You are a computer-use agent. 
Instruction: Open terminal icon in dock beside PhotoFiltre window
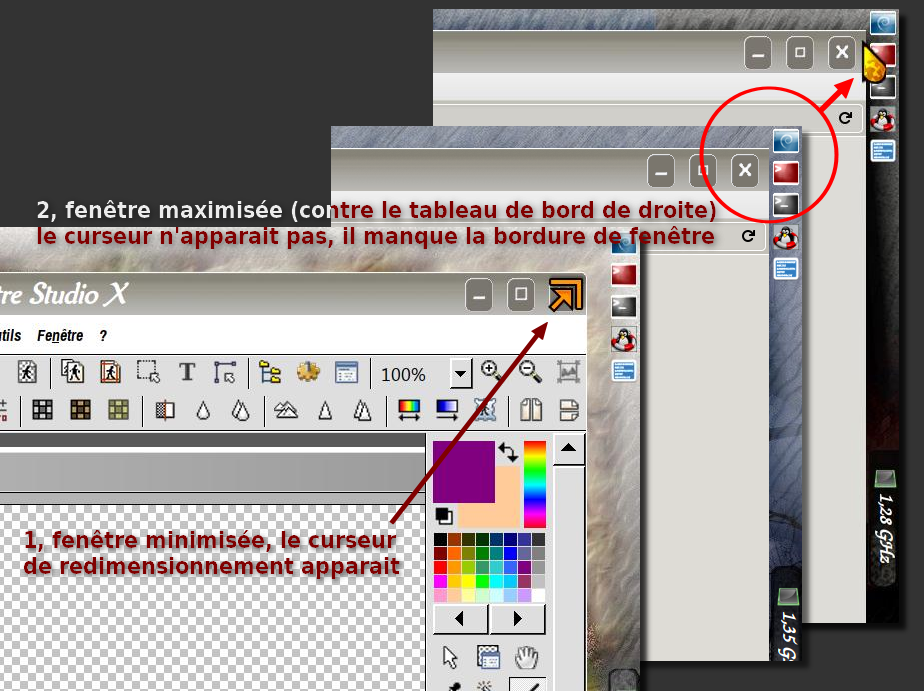(623, 306)
